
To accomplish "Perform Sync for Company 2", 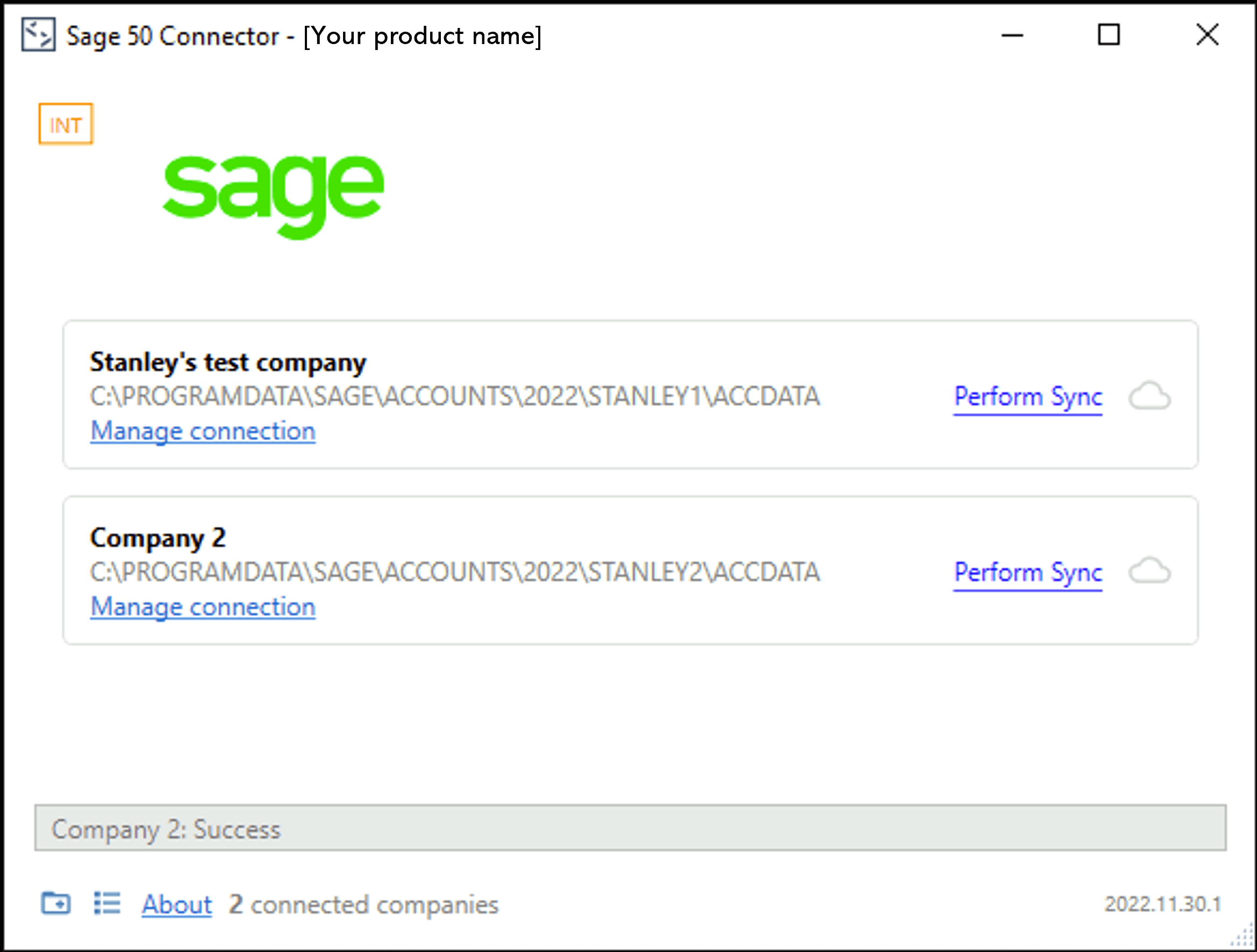I will [x=1027, y=572].
